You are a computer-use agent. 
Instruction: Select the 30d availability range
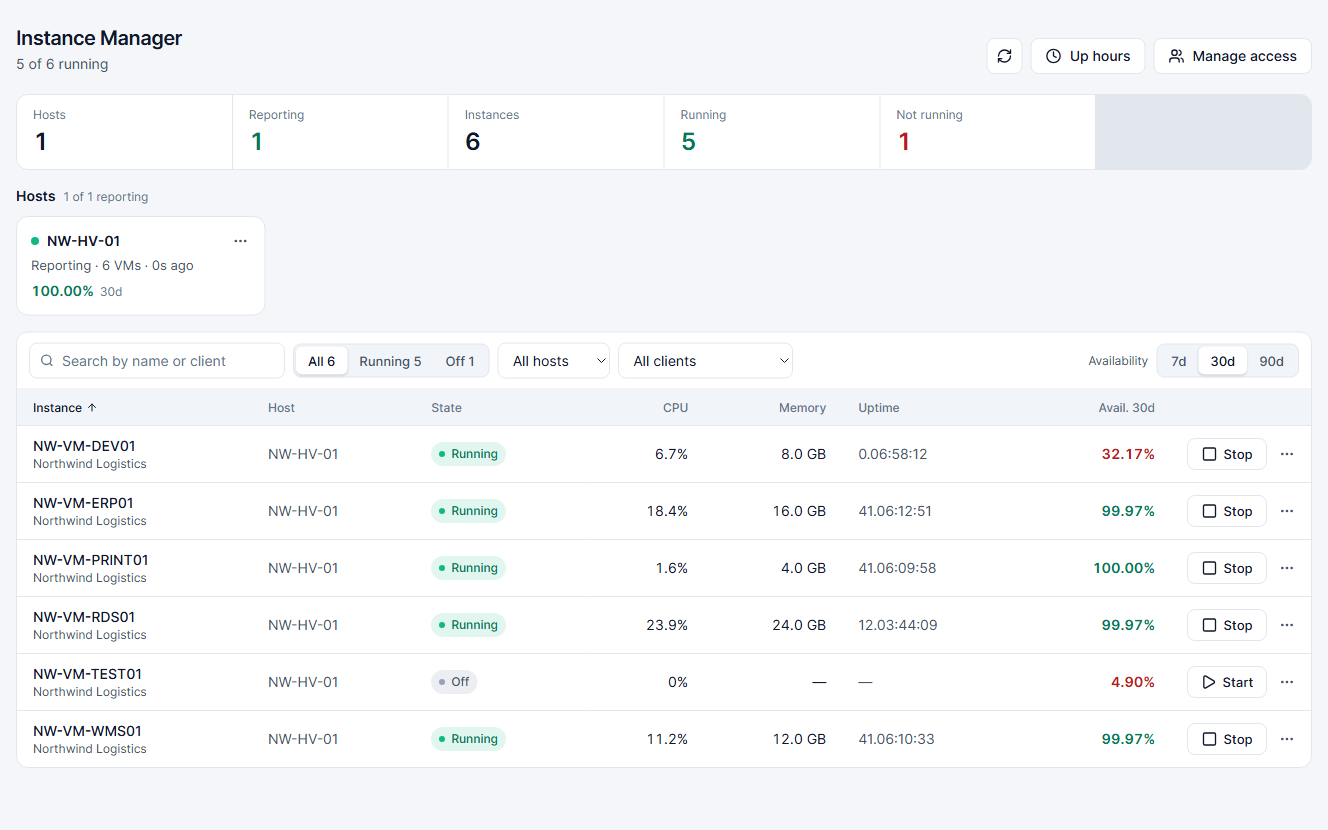pos(1223,361)
